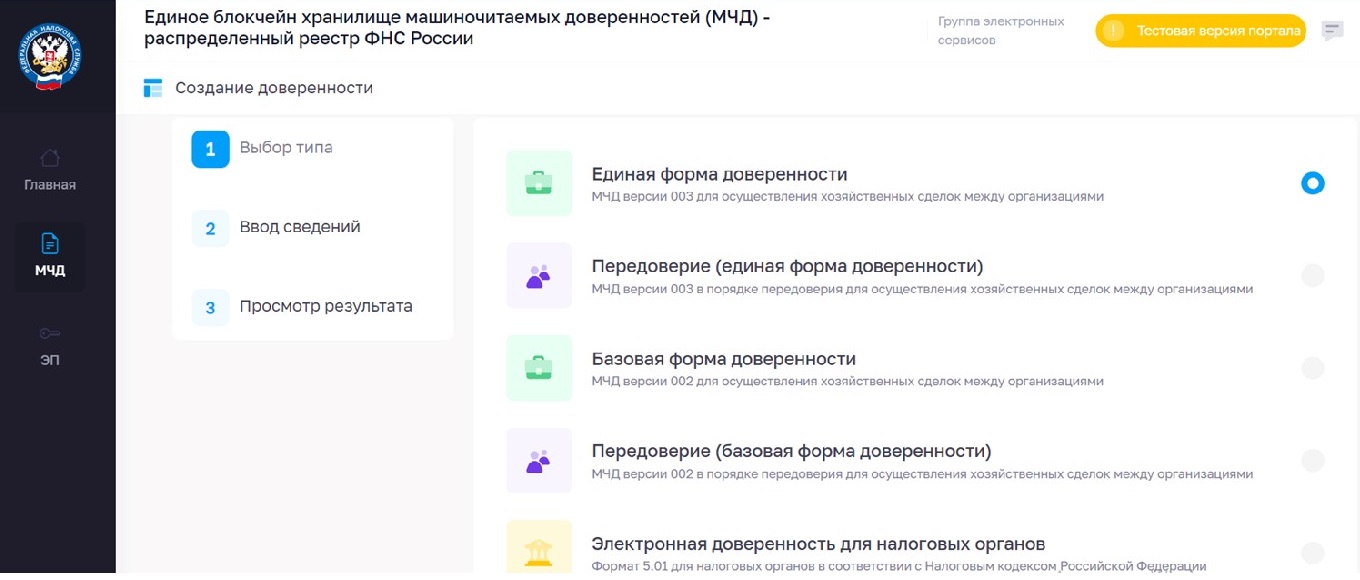1360x580 pixels.
Task: Click the purple people icon for Передоверие
Action: click(x=539, y=275)
